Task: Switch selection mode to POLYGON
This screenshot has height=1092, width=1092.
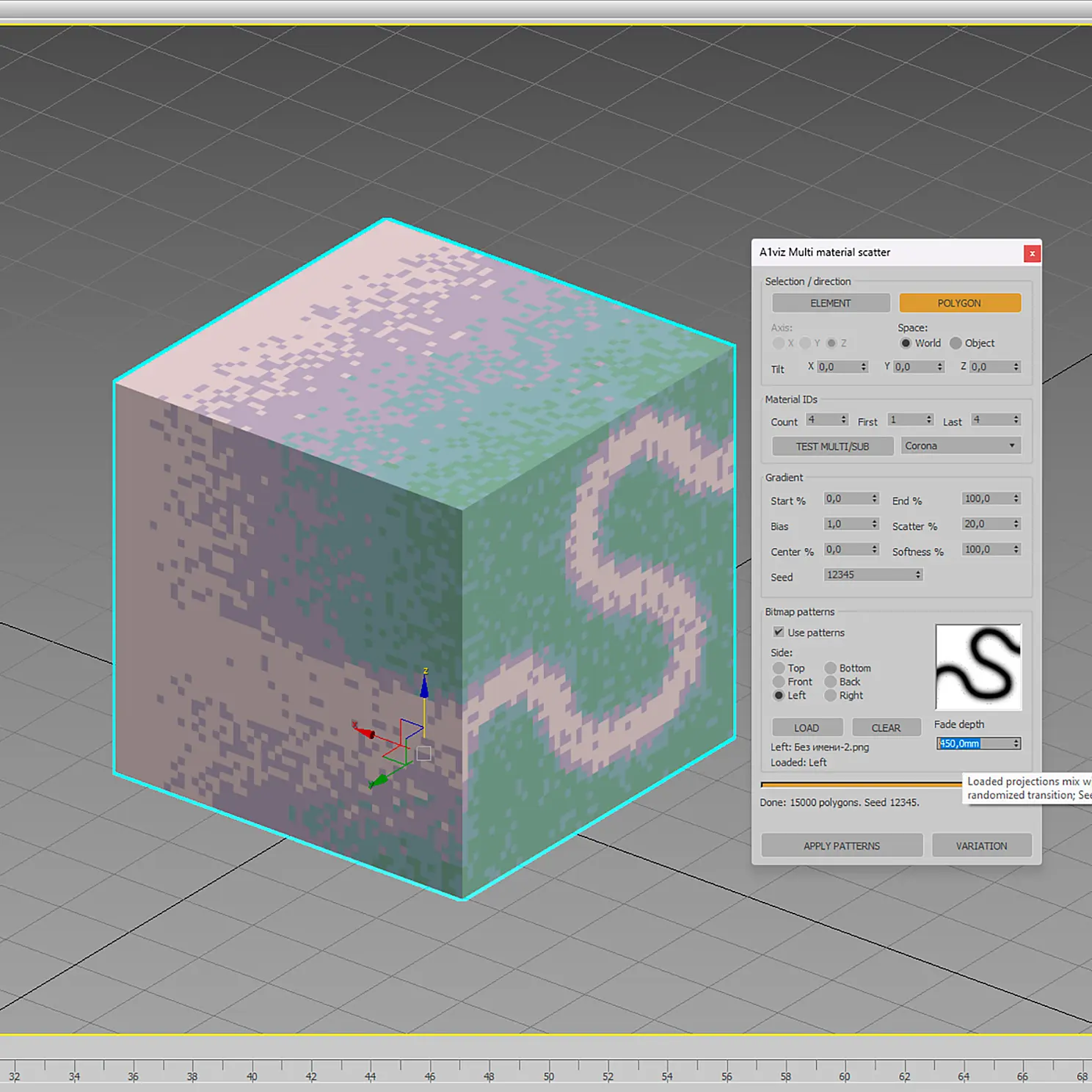Action: [960, 303]
